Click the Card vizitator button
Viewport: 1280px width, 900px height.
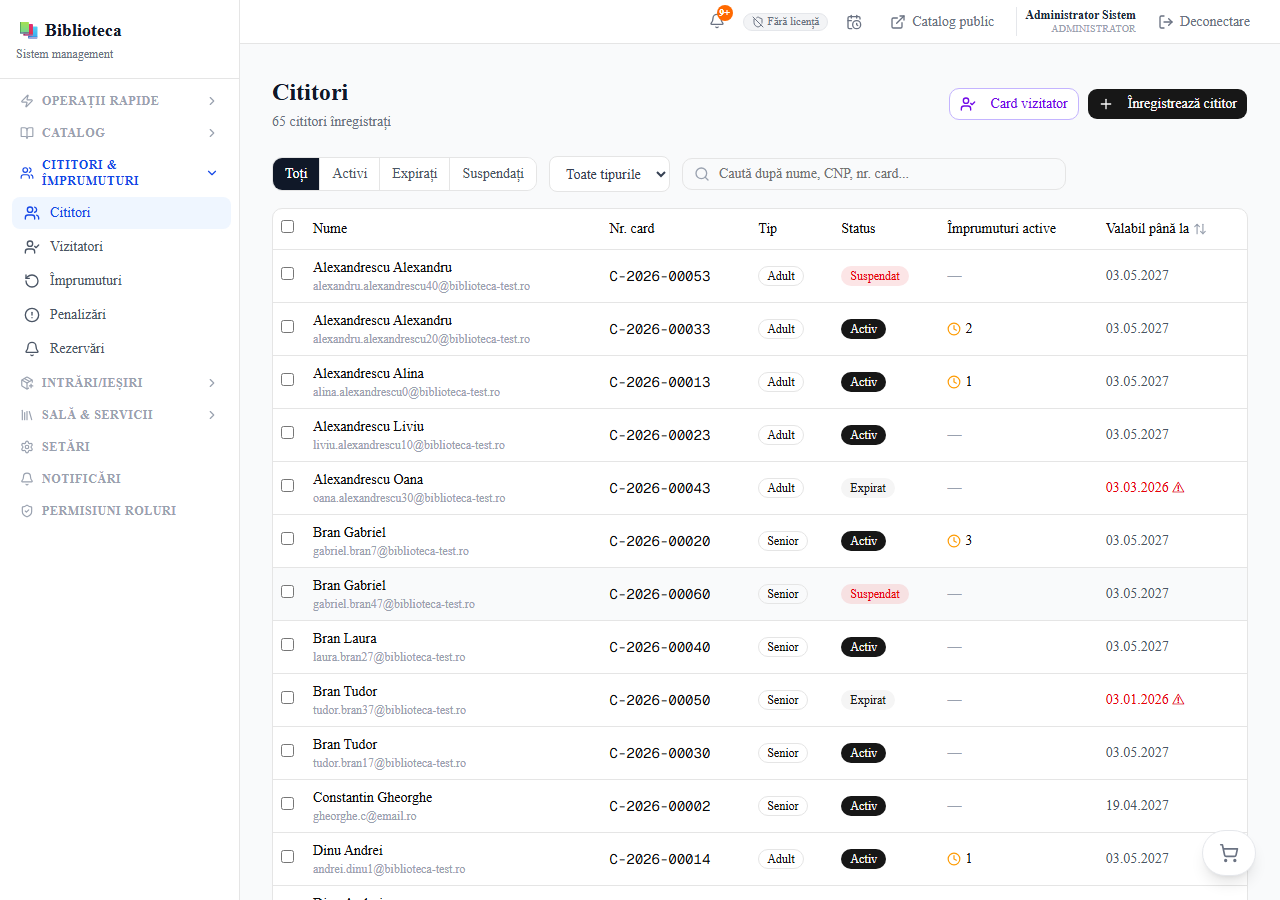coord(1014,104)
